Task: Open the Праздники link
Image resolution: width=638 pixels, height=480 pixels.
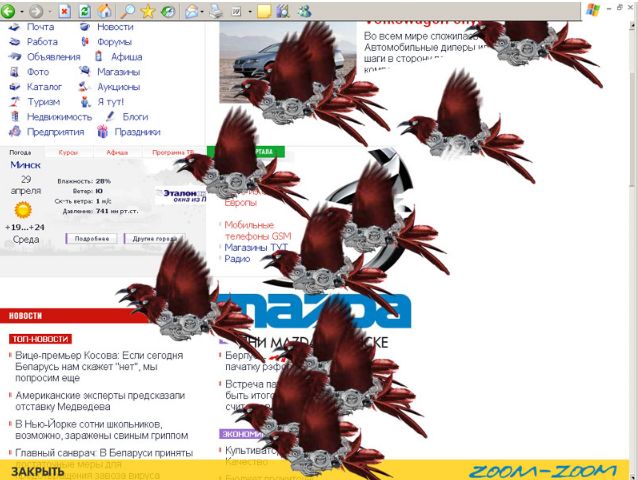Action: (138, 132)
